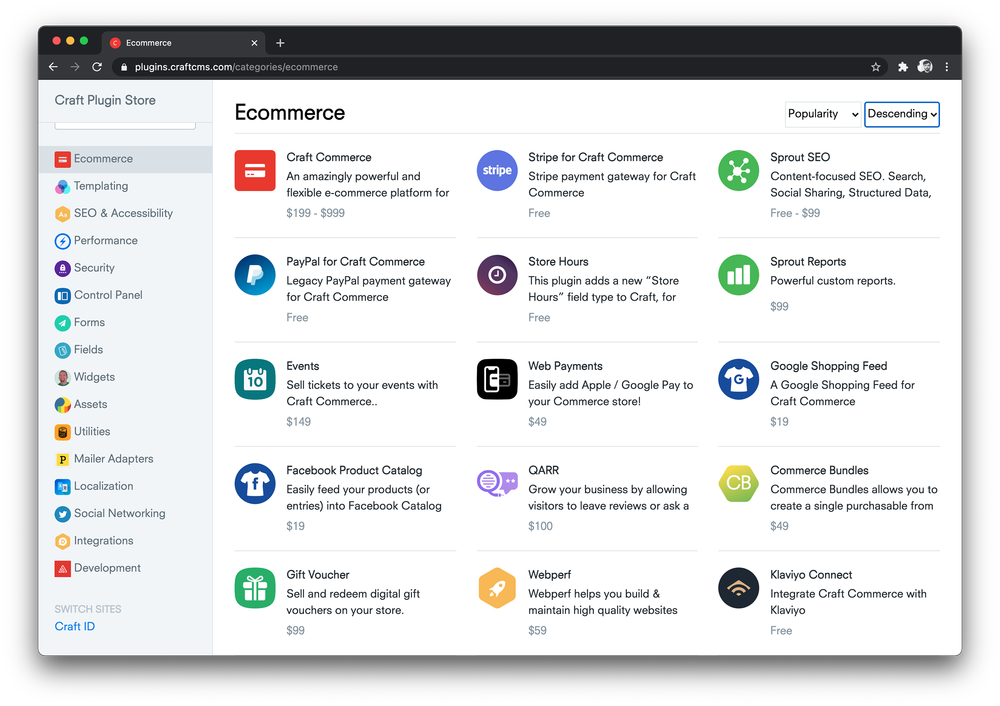1000x706 pixels.
Task: Click the Webperf rocket icon
Action: [497, 588]
